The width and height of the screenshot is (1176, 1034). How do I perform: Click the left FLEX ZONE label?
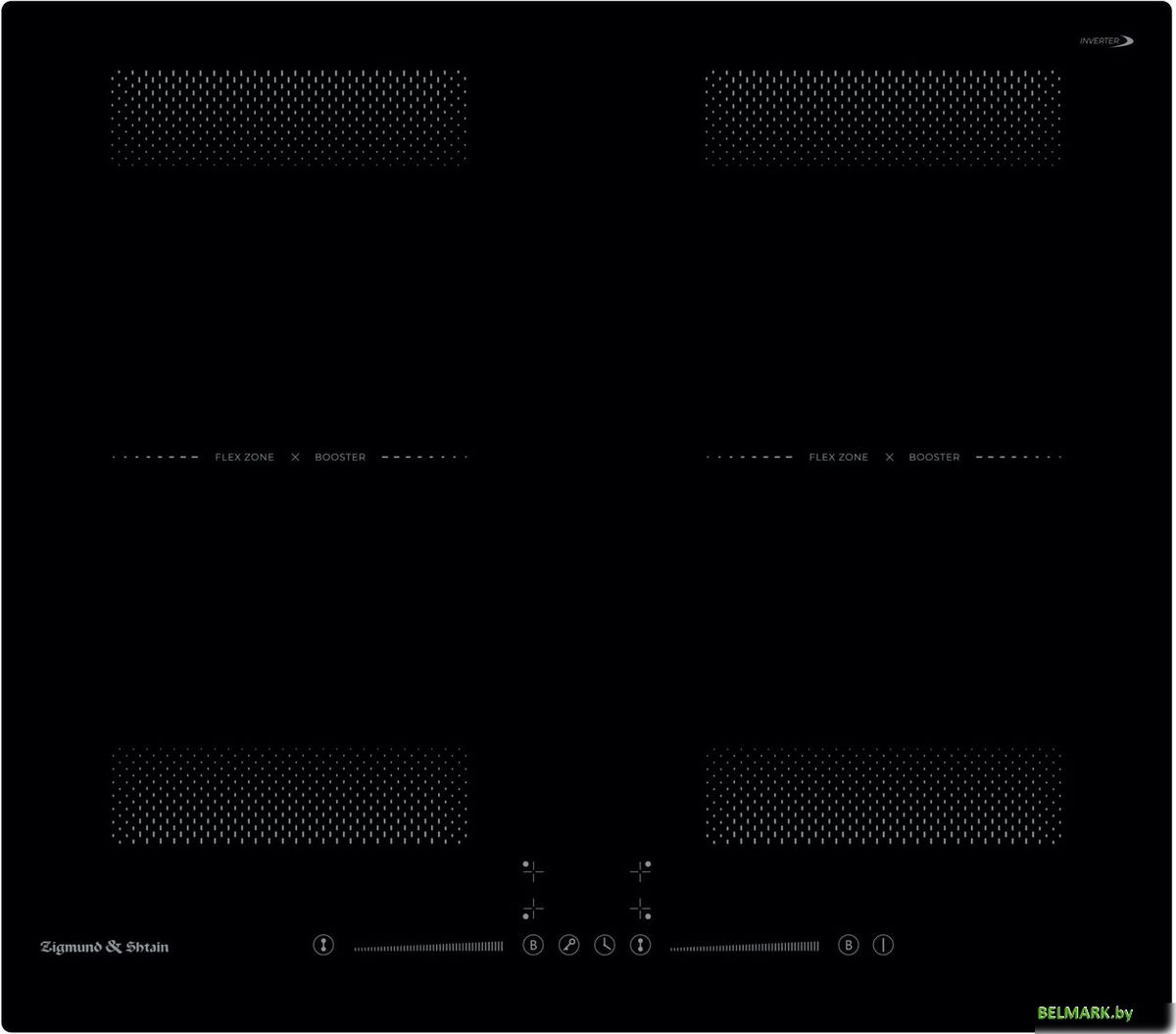(245, 458)
